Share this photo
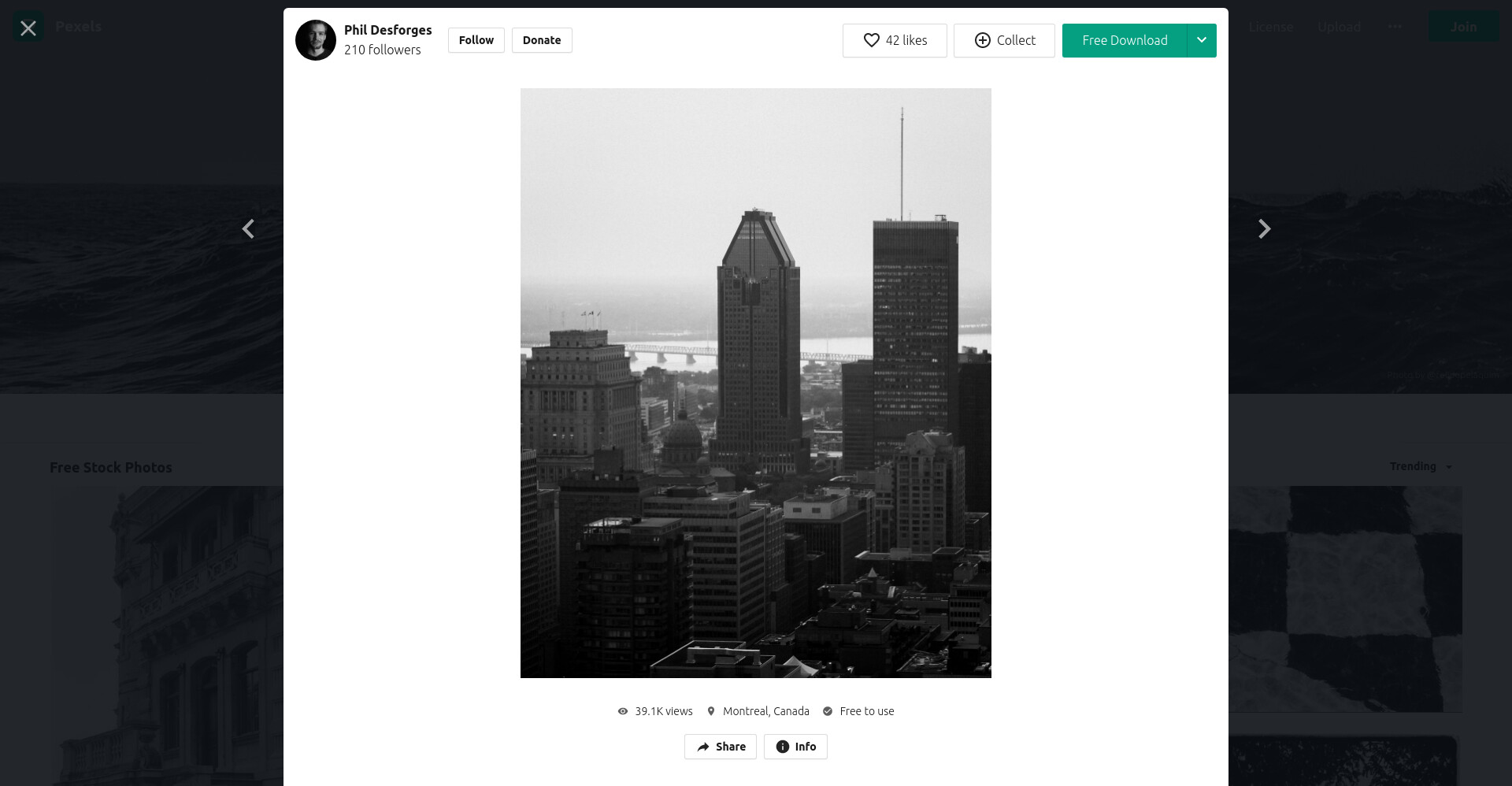The width and height of the screenshot is (1512, 786). 721,747
